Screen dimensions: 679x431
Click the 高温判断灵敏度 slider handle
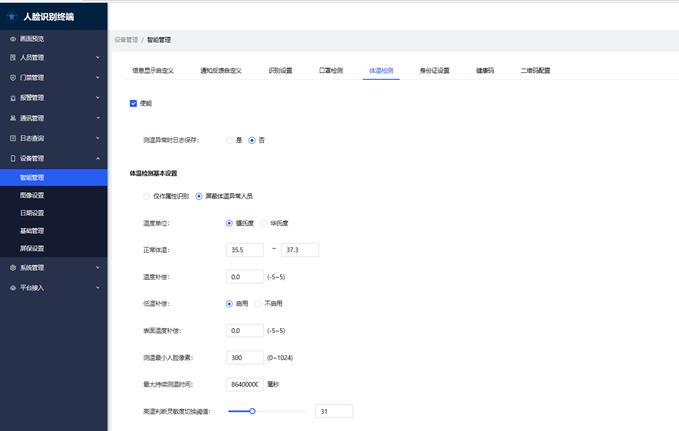pos(252,411)
